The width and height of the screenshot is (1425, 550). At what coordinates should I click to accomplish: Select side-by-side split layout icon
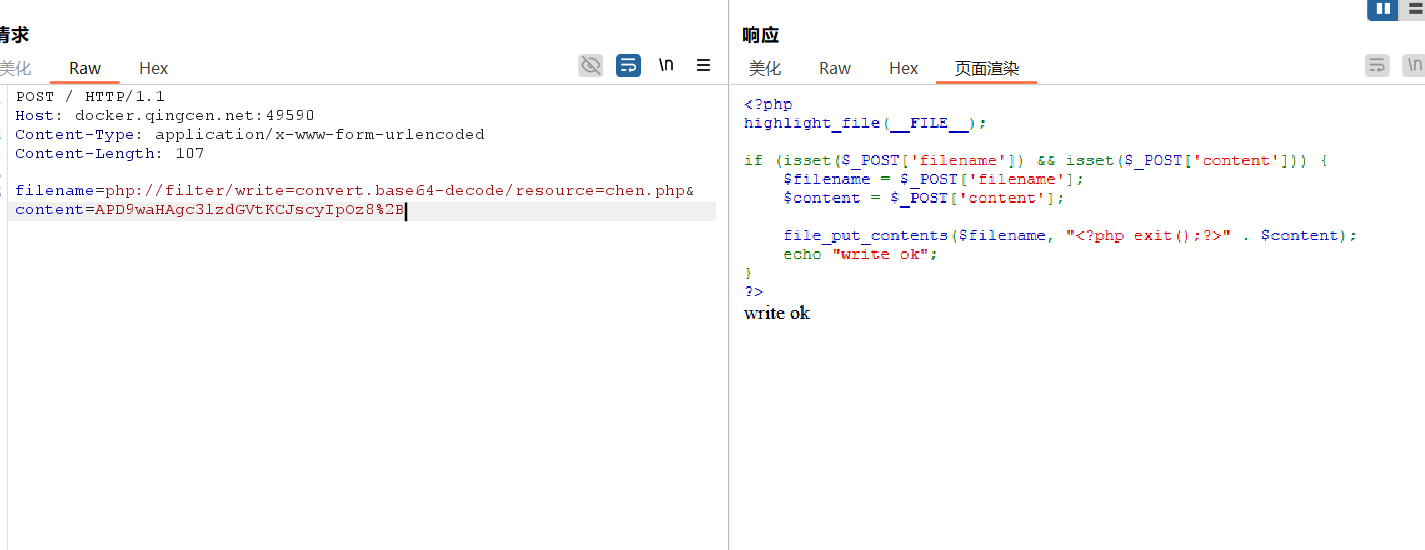(x=1383, y=9)
